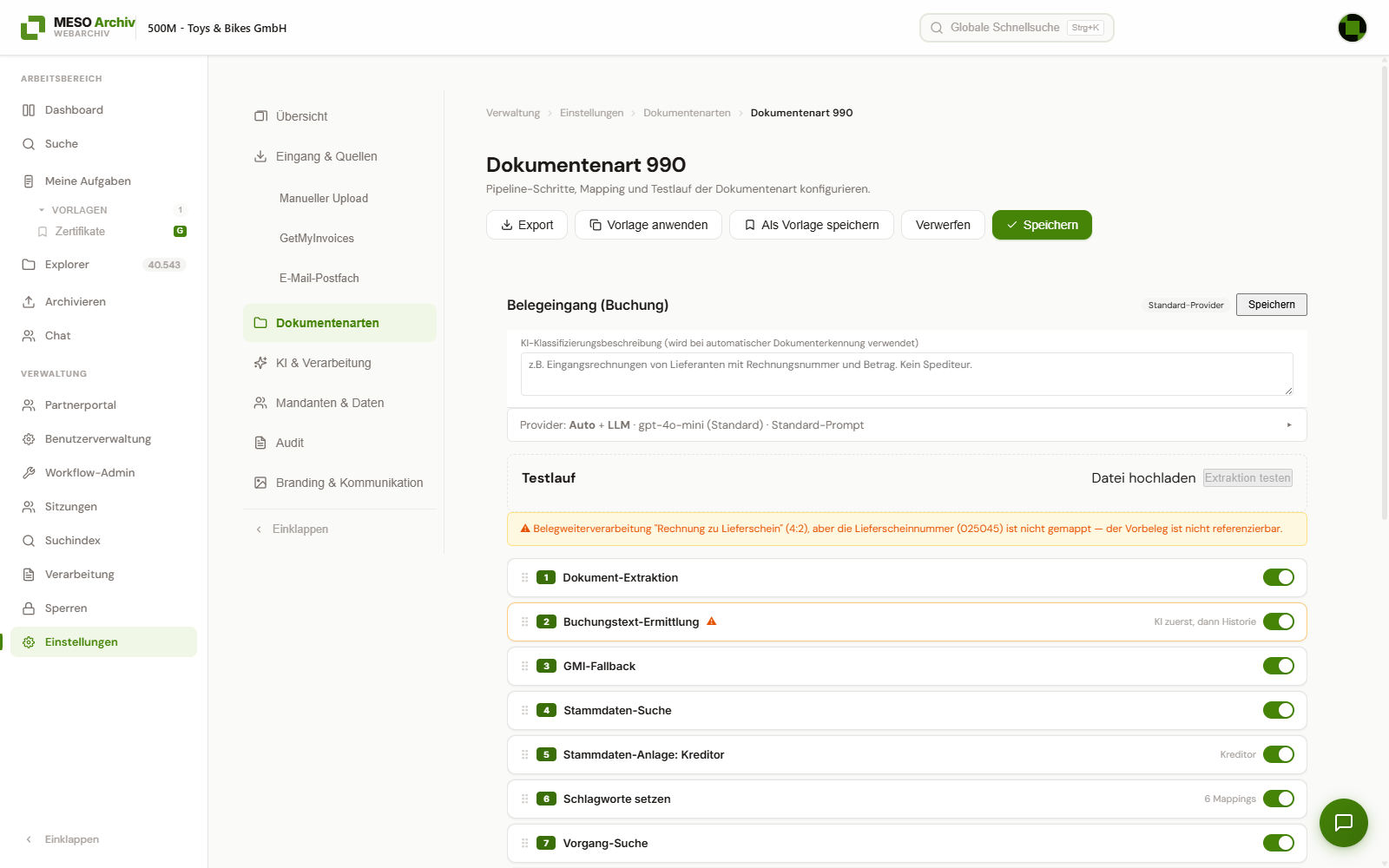Collapse settings menu via Einklappen
Screen dimensions: 1389x868
point(292,529)
